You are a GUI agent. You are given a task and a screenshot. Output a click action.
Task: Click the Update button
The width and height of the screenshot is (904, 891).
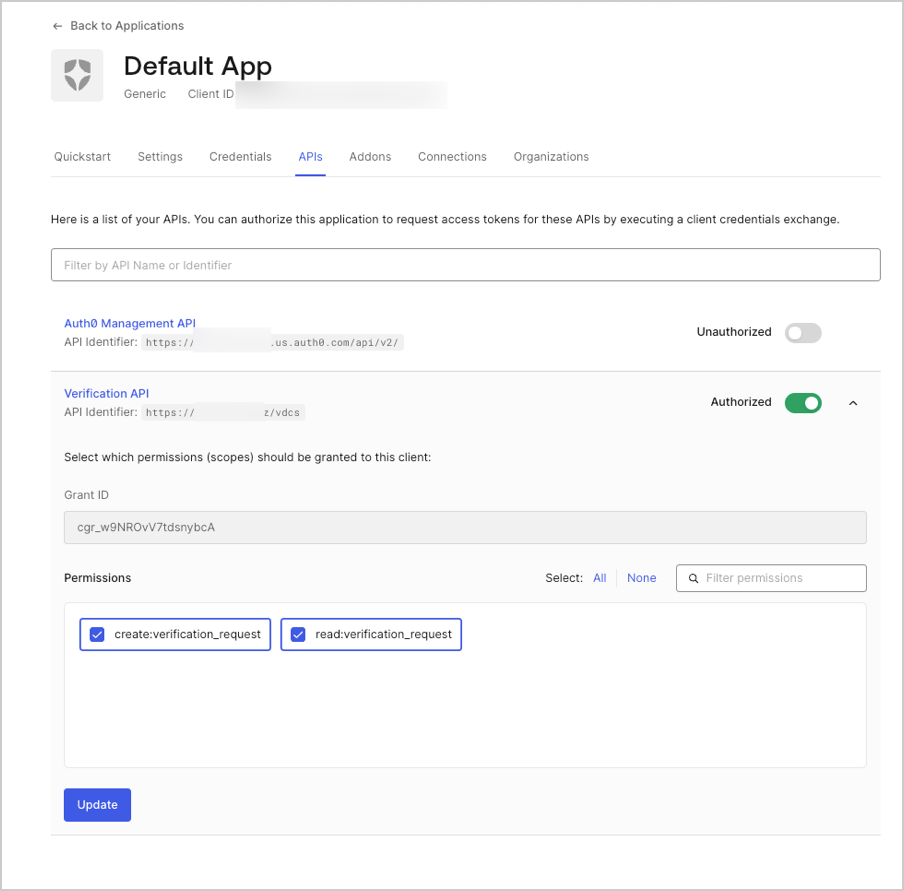[97, 805]
